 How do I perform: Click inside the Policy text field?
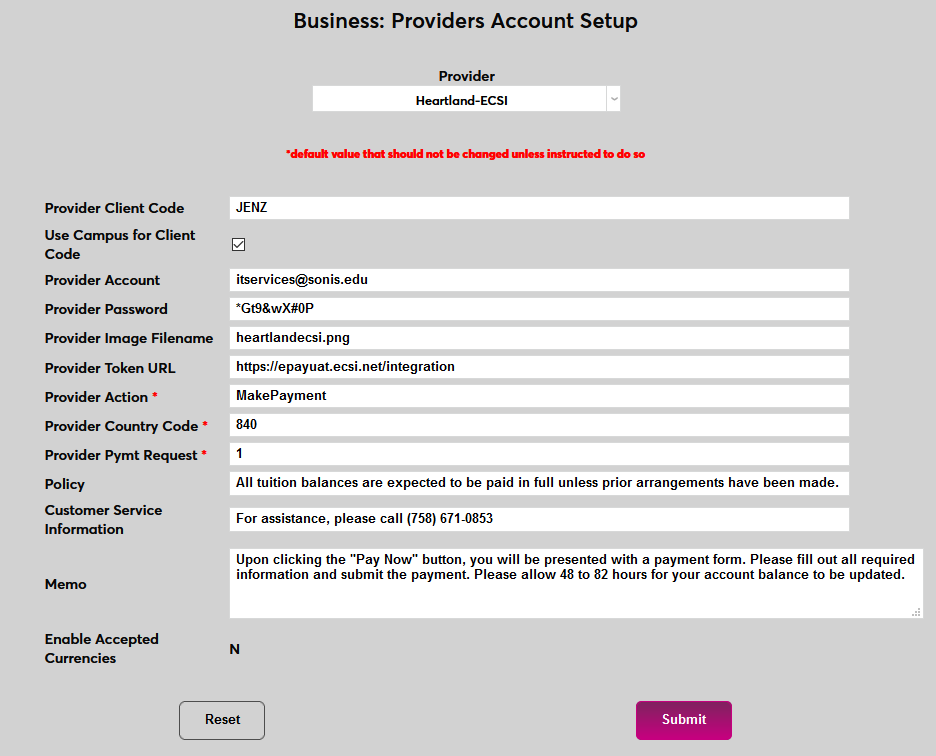pos(539,484)
